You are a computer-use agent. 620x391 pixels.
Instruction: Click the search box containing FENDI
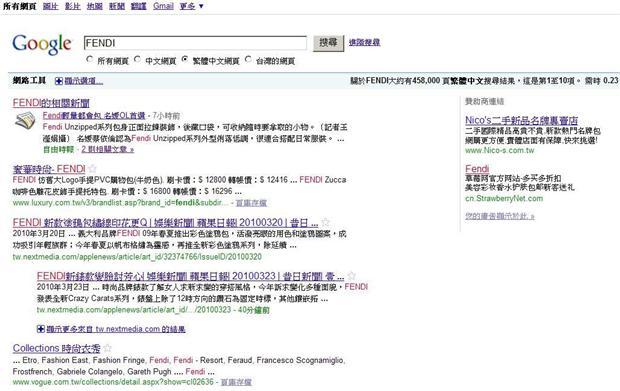pos(195,43)
